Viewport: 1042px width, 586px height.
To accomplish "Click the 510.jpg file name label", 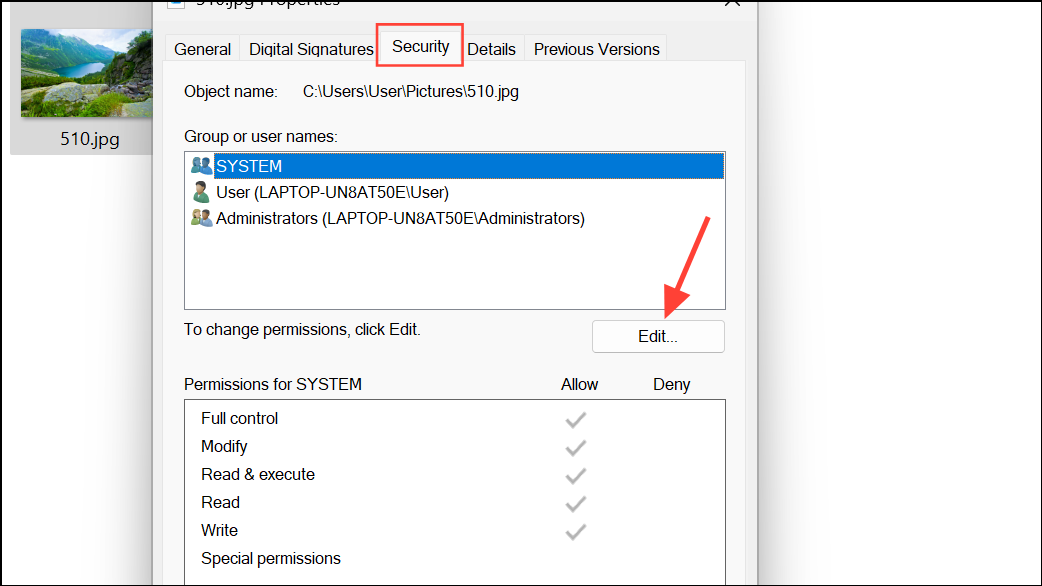I will [90, 139].
